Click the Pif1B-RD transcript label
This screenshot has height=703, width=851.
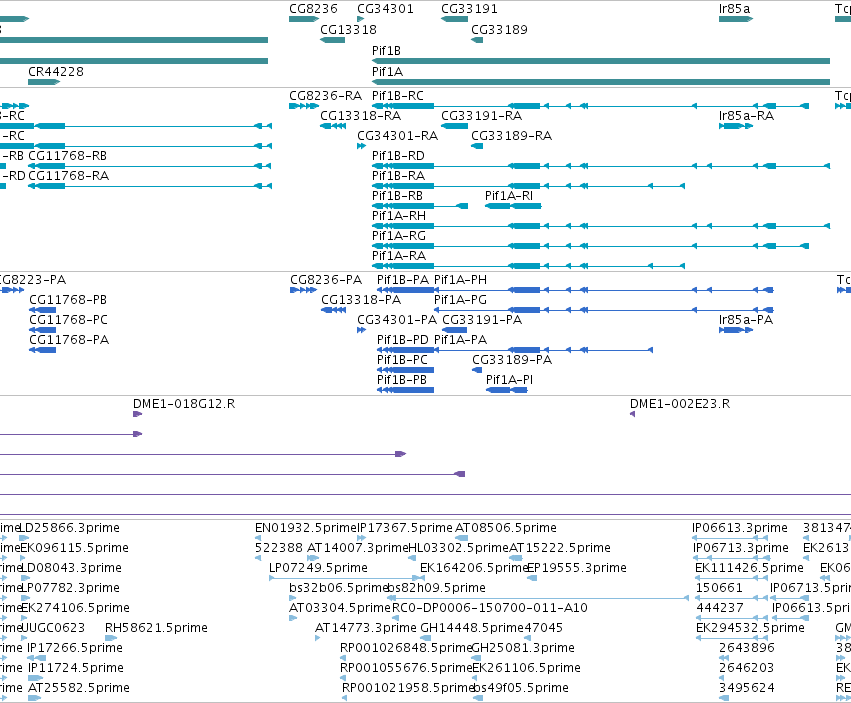pyautogui.click(x=398, y=155)
